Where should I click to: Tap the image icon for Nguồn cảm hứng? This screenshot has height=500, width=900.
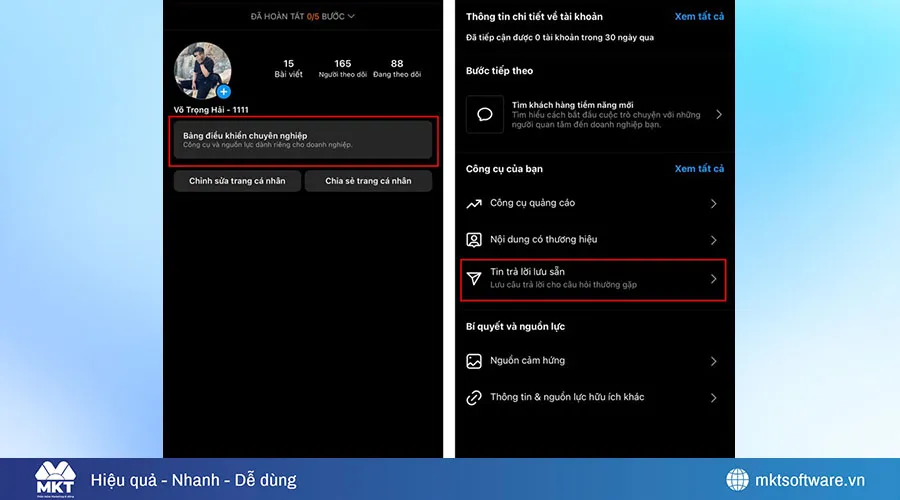tap(474, 361)
